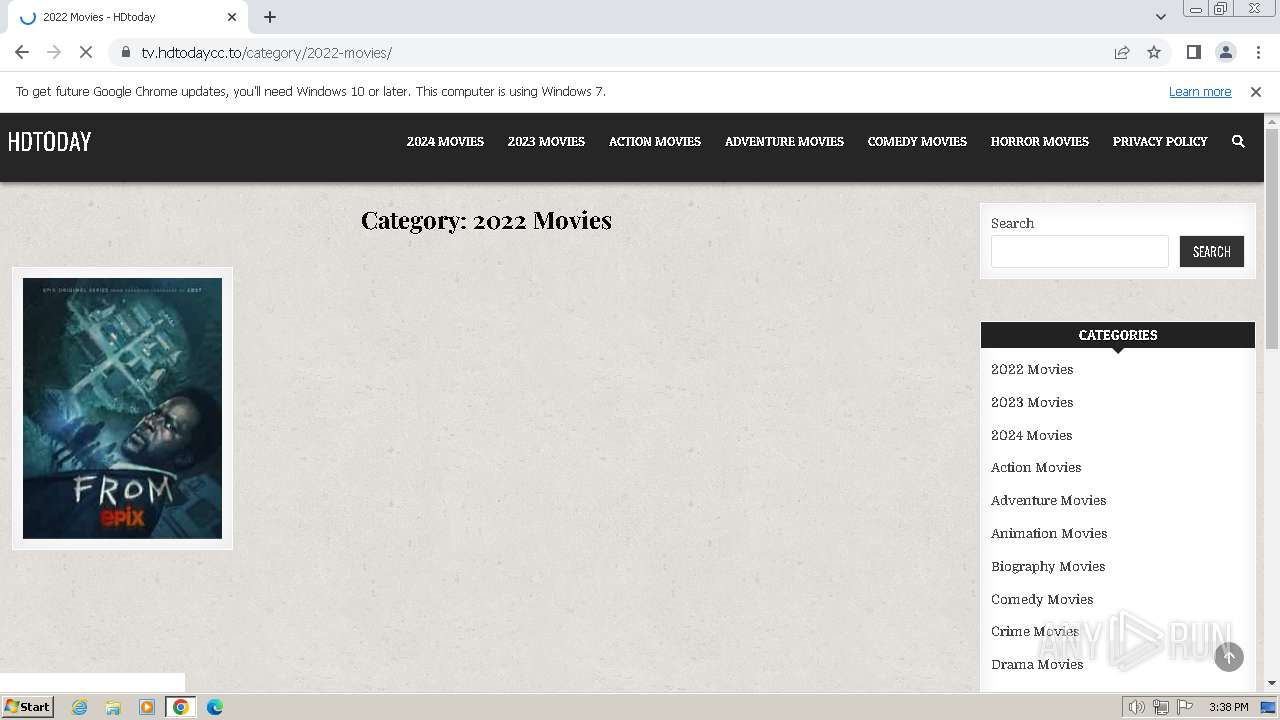The height and width of the screenshot is (720, 1280).
Task: Open Adventure Movies category in sidebar
Action: [1048, 500]
